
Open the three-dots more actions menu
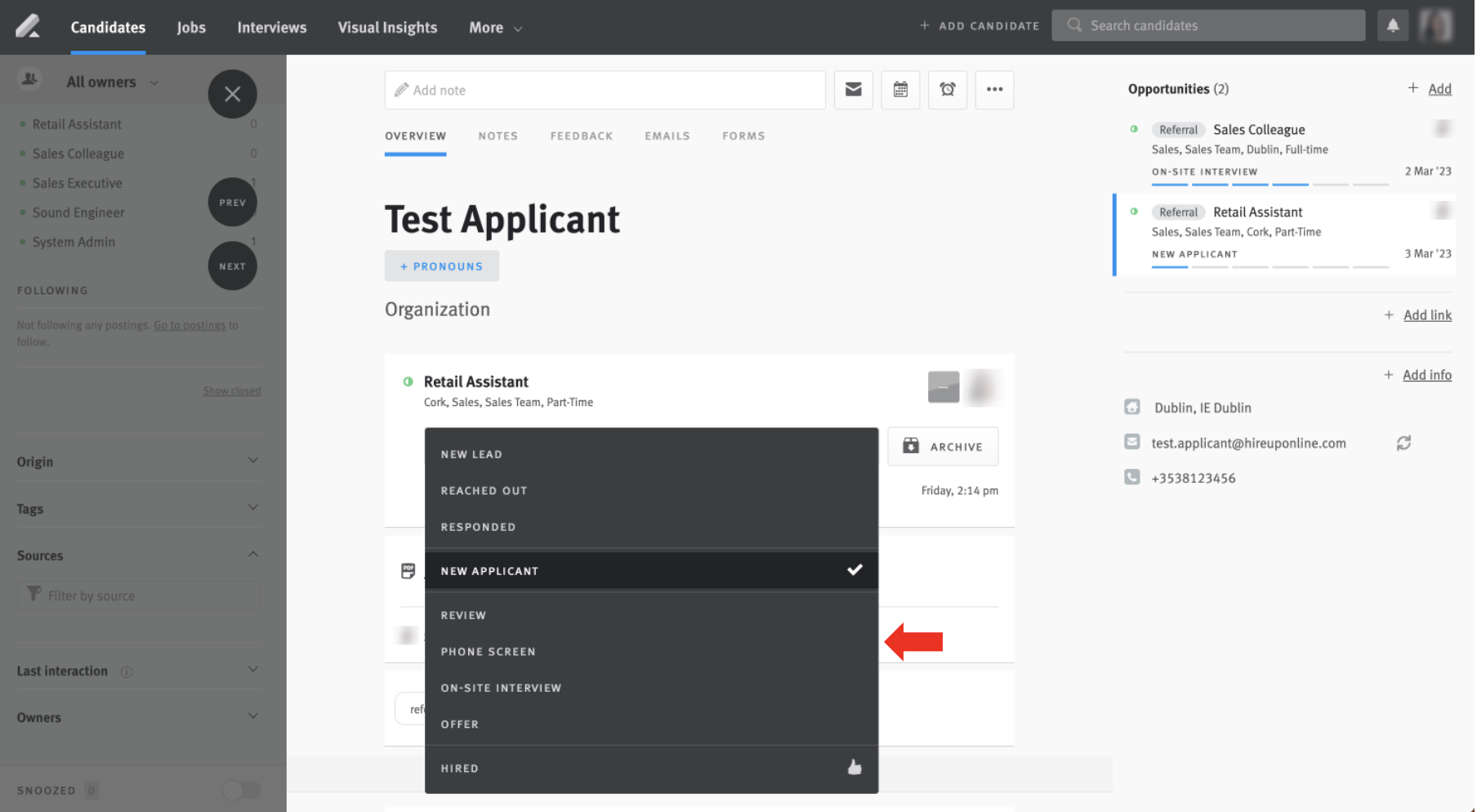click(994, 90)
